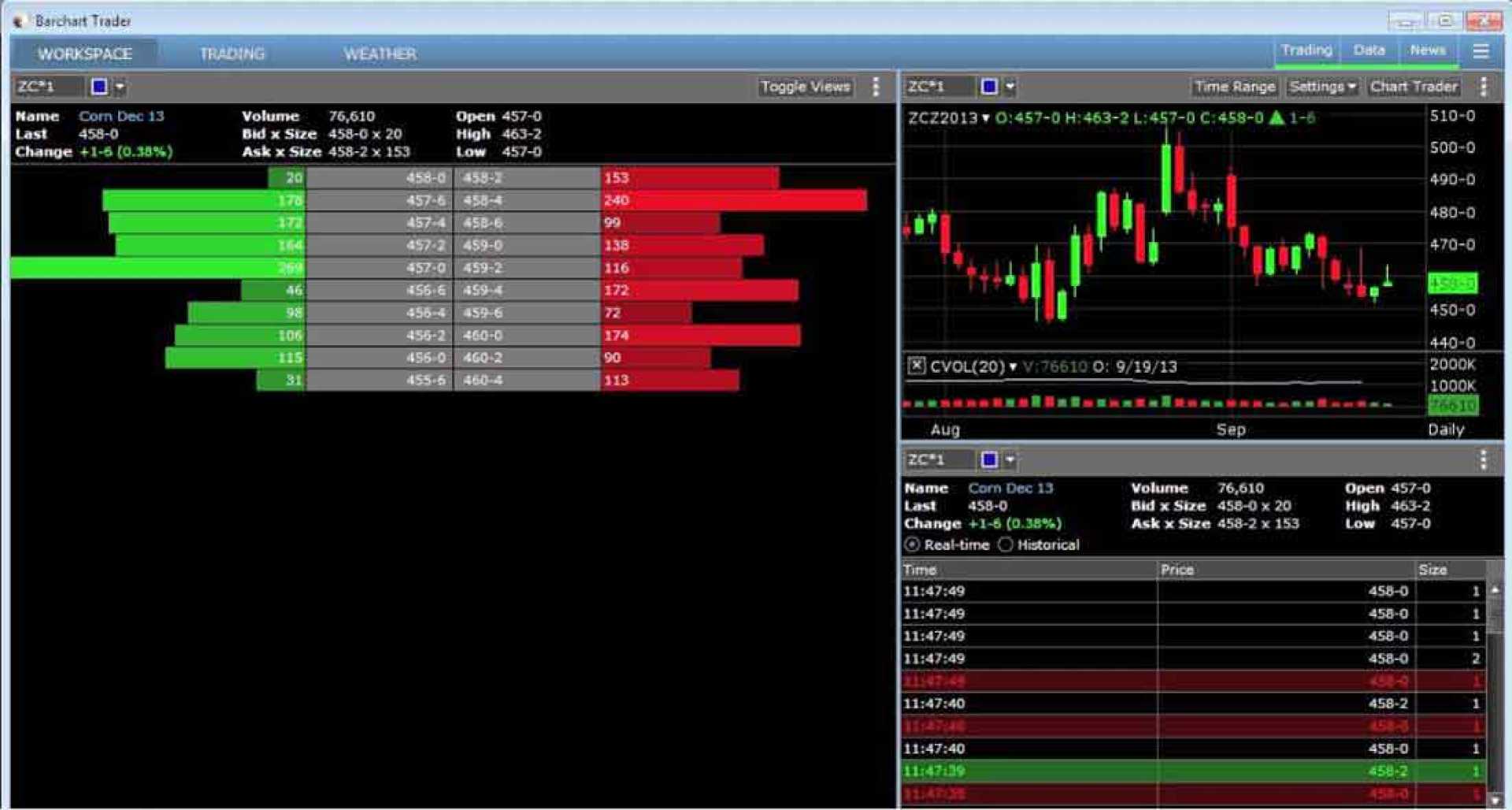
Task: Open the chart panel's three-dot options menu
Action: (1484, 87)
